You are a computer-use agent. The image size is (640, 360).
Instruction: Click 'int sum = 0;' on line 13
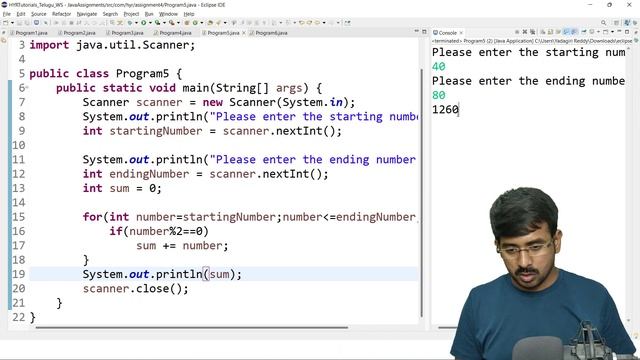(x=122, y=188)
